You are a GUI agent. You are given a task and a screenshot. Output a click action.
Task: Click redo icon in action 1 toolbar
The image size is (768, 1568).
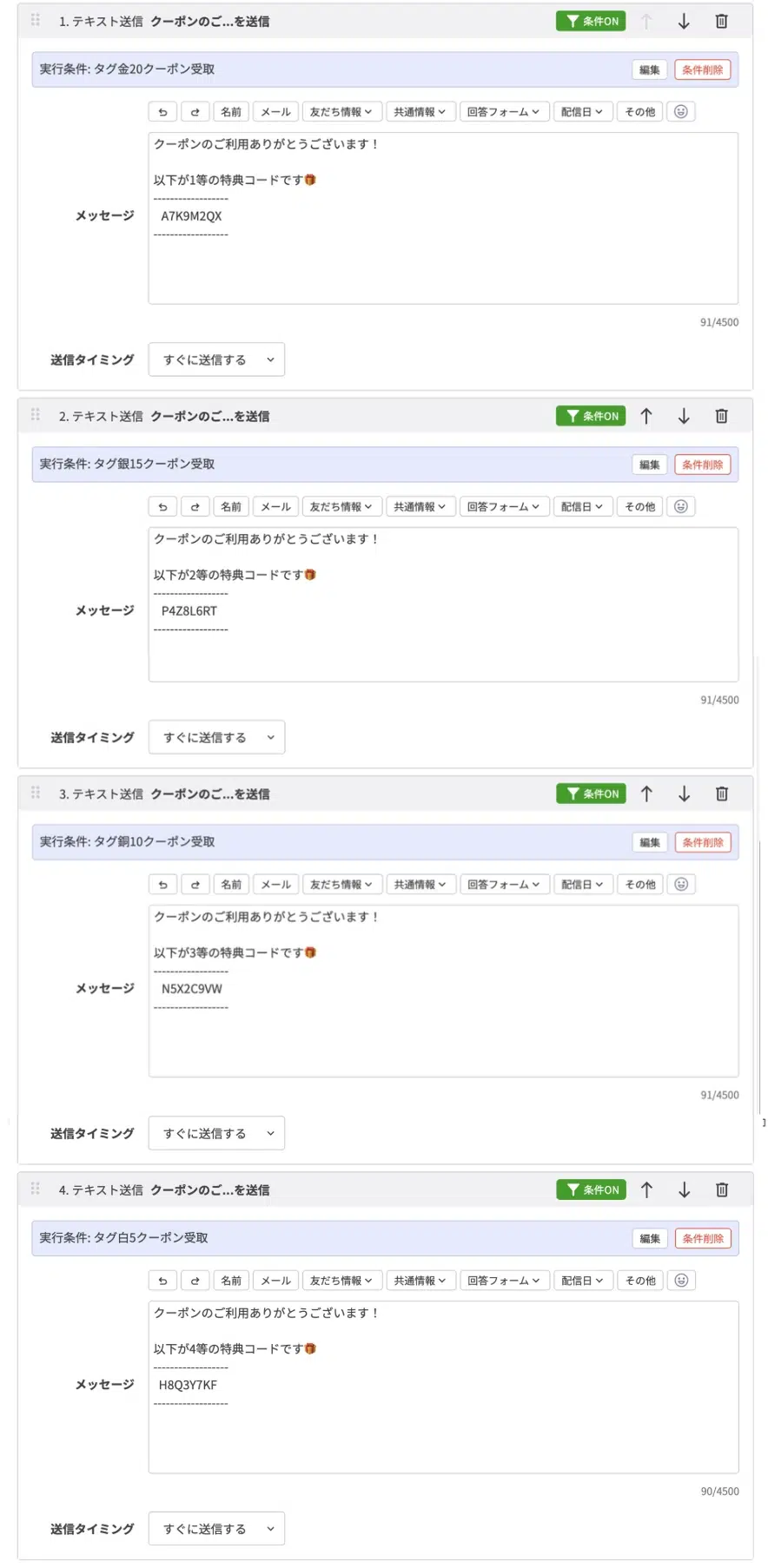(x=195, y=112)
